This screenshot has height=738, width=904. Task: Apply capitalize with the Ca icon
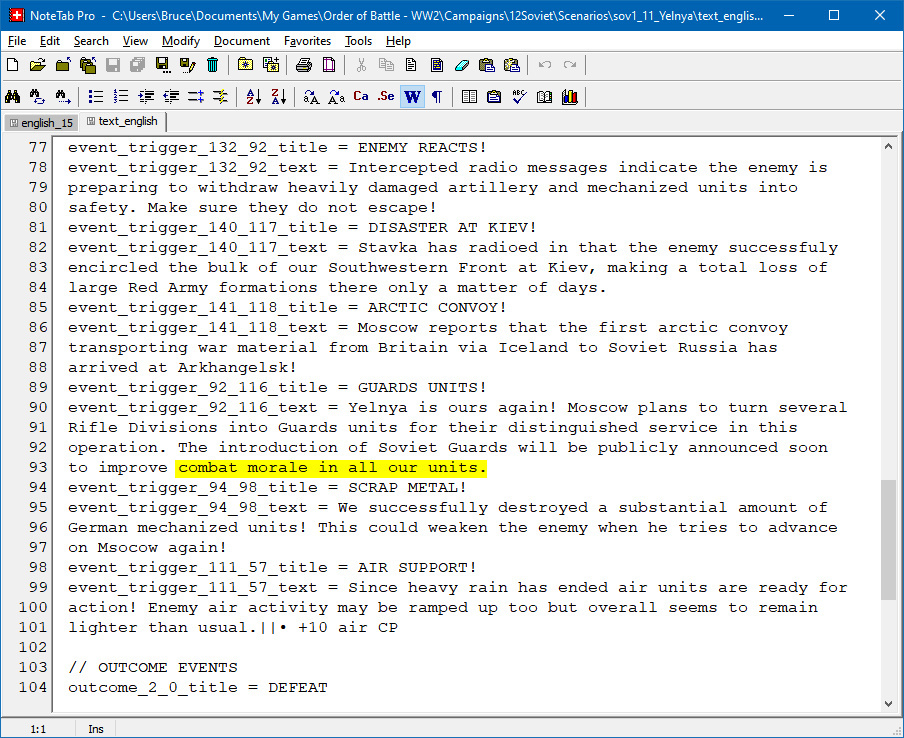pyautogui.click(x=361, y=96)
